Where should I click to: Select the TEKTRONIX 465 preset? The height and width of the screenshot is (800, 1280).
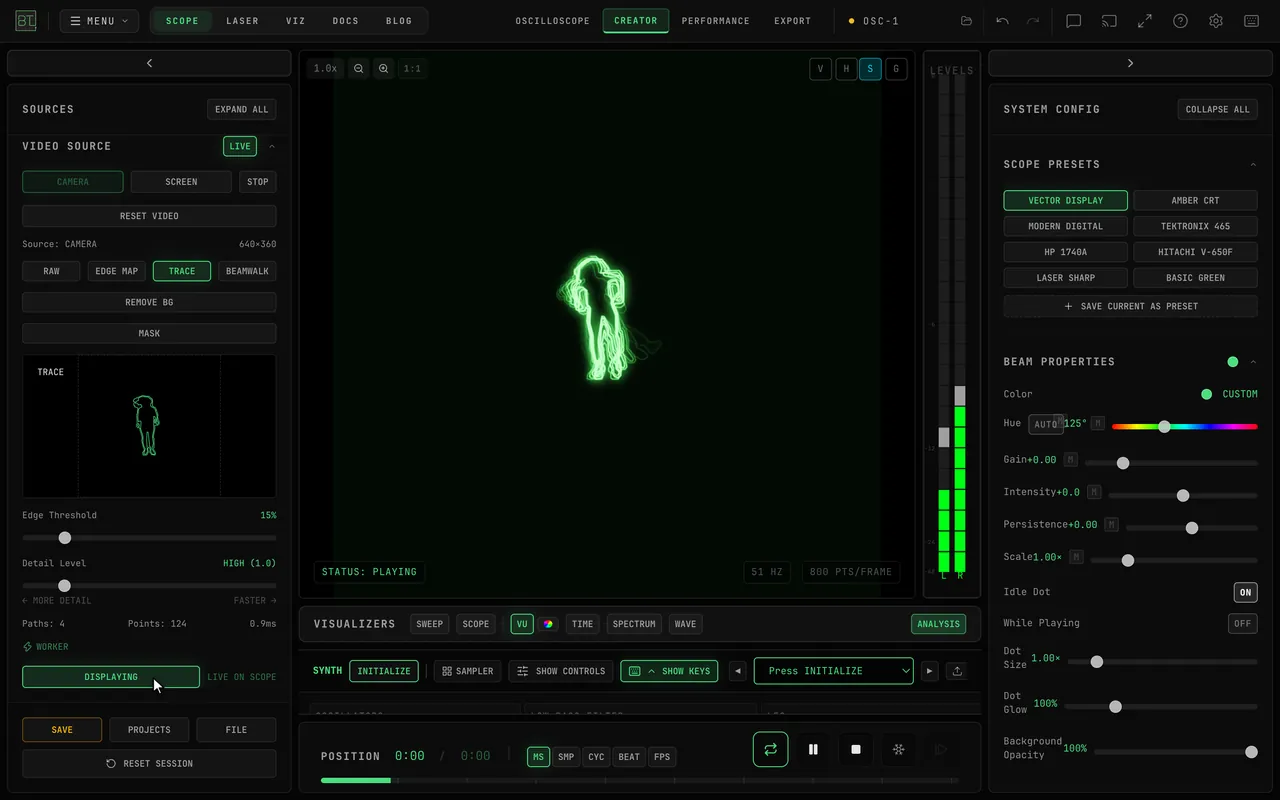(x=1195, y=226)
